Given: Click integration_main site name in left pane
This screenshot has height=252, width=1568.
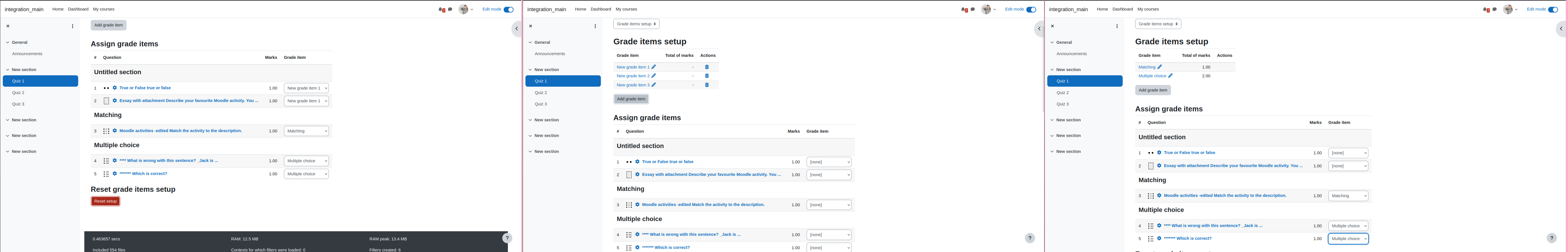Looking at the screenshot, I should tap(24, 9).
